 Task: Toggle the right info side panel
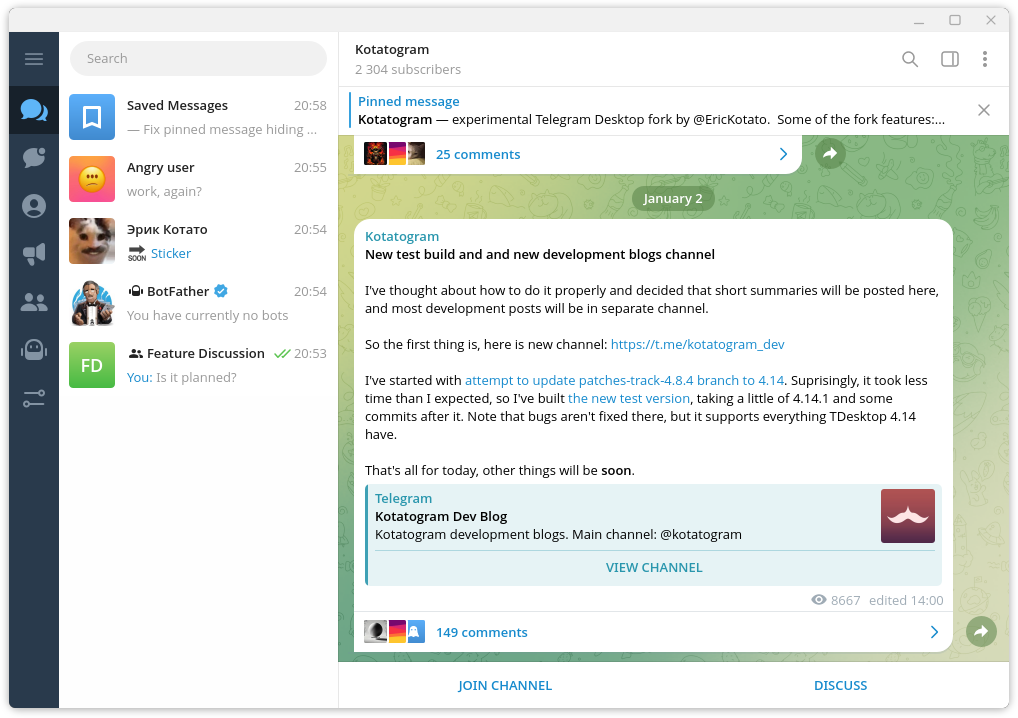click(950, 59)
